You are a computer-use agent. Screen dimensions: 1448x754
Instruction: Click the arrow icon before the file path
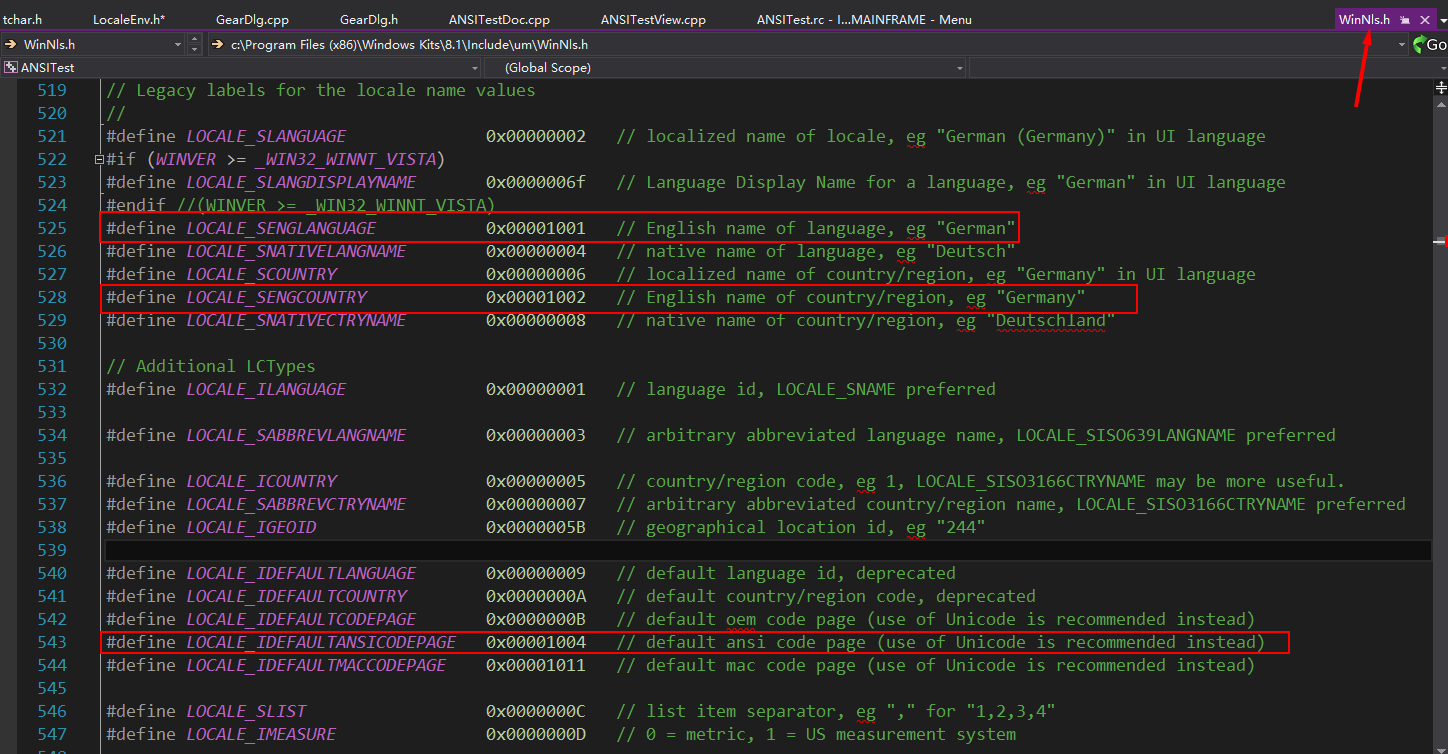218,44
